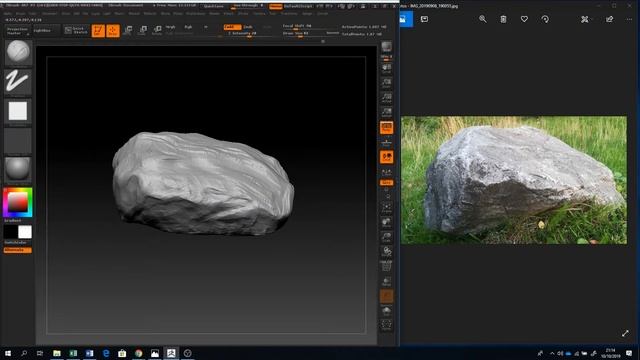
Task: Select the Rotate transform tool in top shelf
Action: [157, 30]
